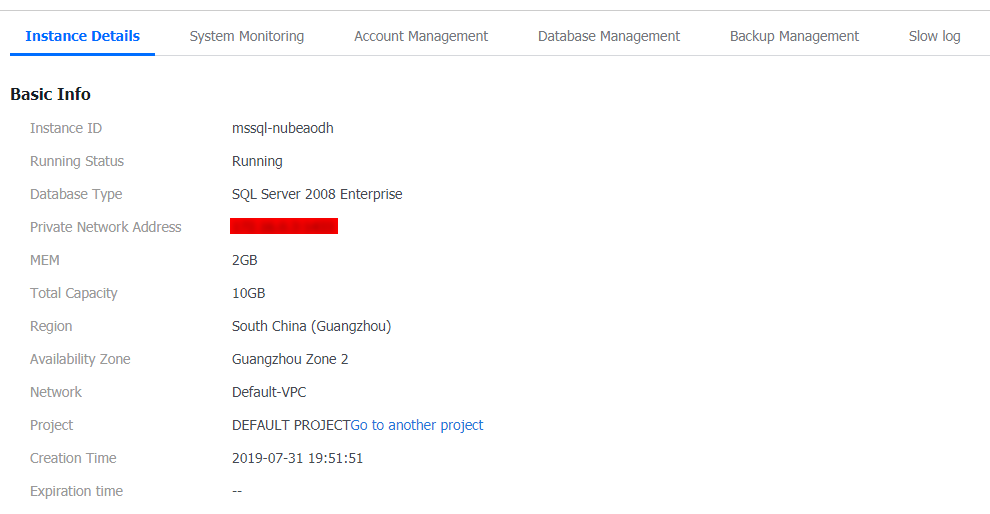Click the Basic Info heading
The width and height of the screenshot is (990, 514).
pyautogui.click(x=51, y=94)
